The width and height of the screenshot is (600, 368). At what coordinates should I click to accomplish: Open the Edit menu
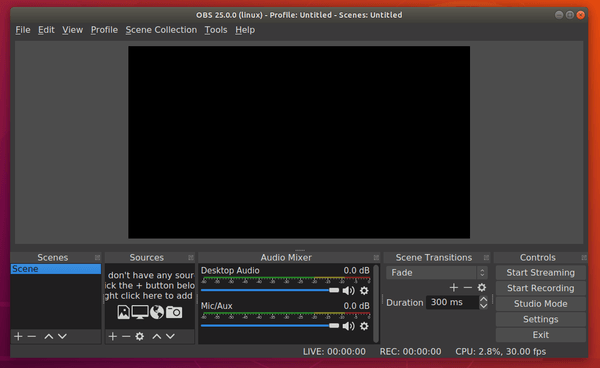click(x=46, y=30)
